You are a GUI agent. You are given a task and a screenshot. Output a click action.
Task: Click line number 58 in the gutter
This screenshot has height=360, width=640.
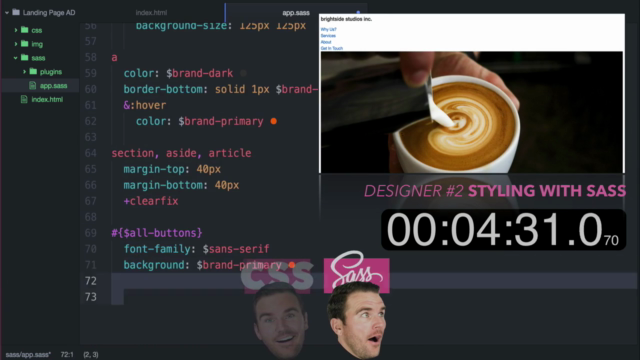[x=91, y=58]
